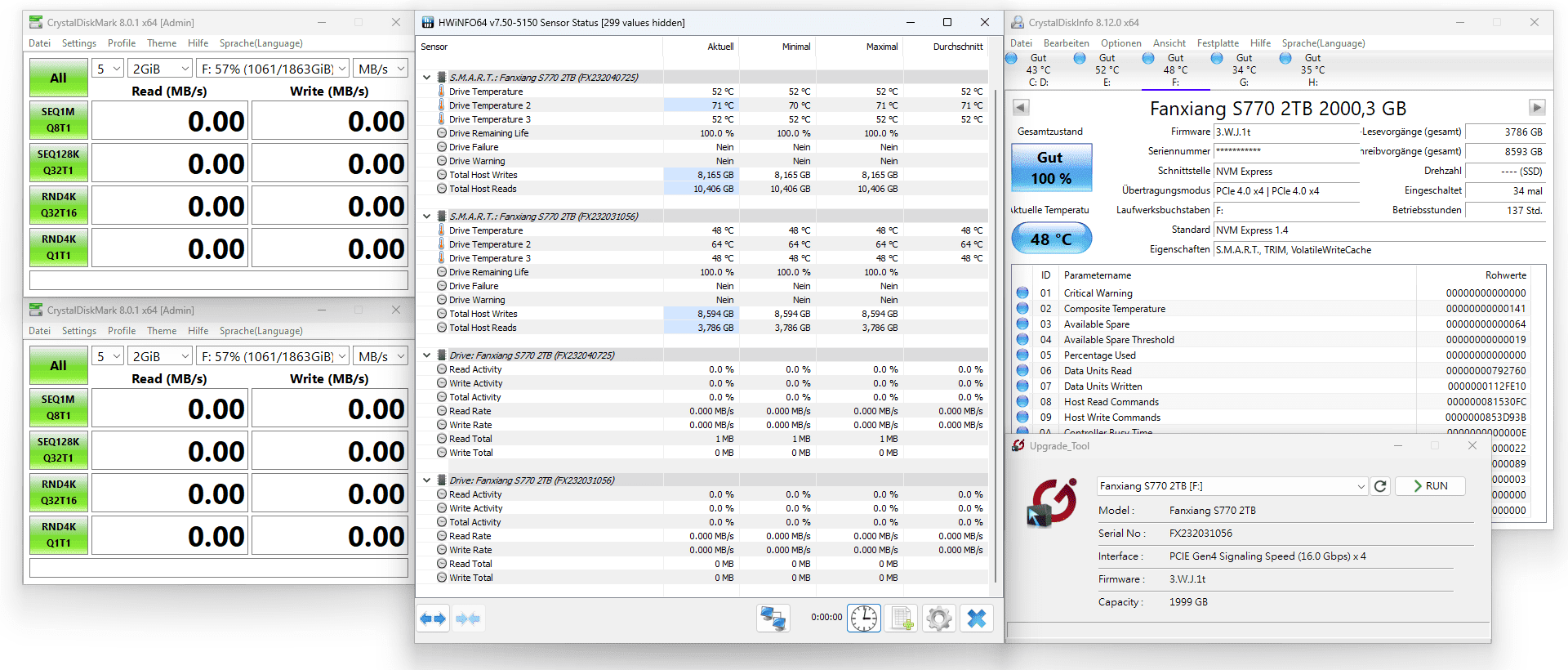Open the HWiNFO network computers icon
The height and width of the screenshot is (670, 1568).
773,619
